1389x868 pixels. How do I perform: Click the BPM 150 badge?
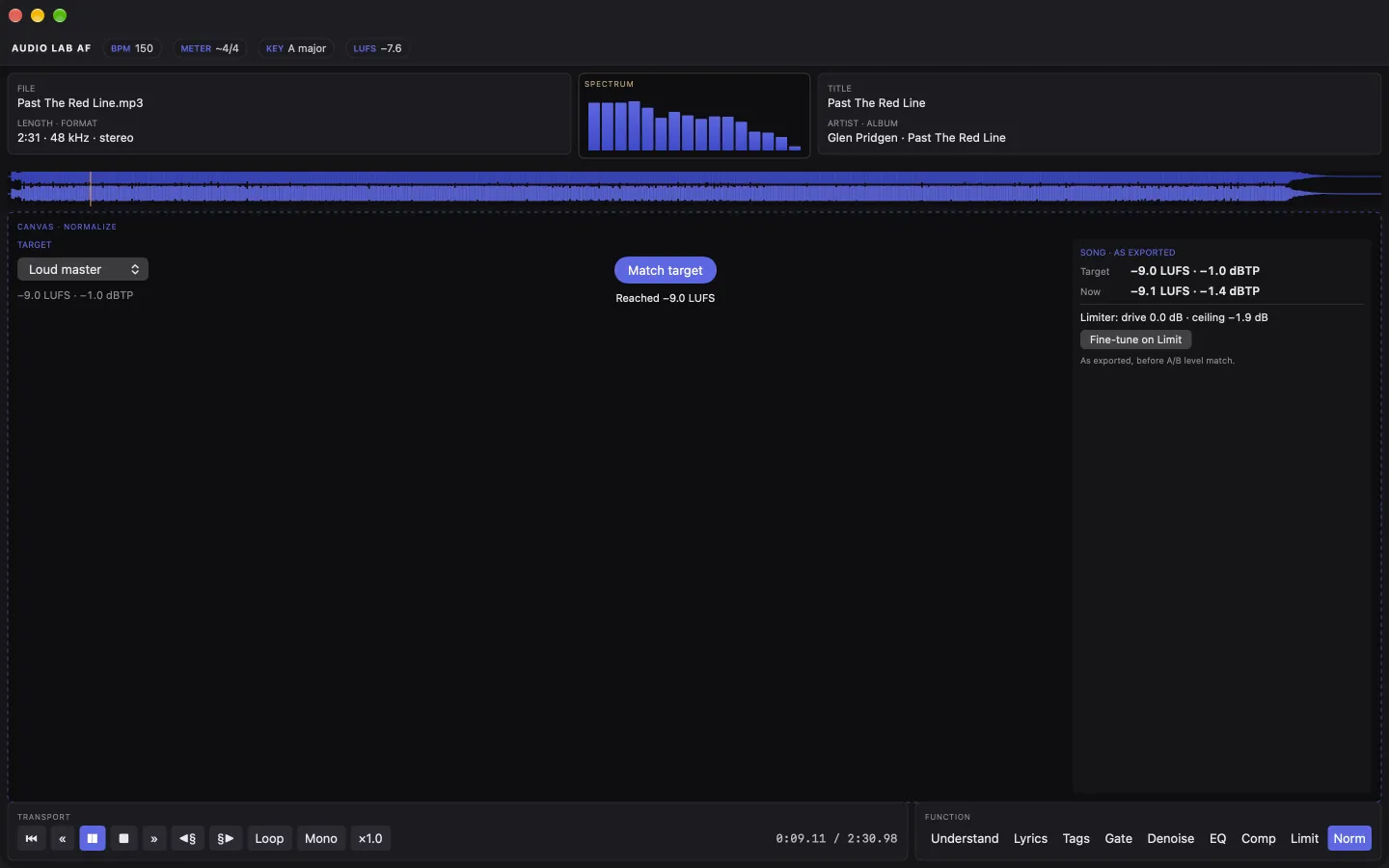[132, 48]
